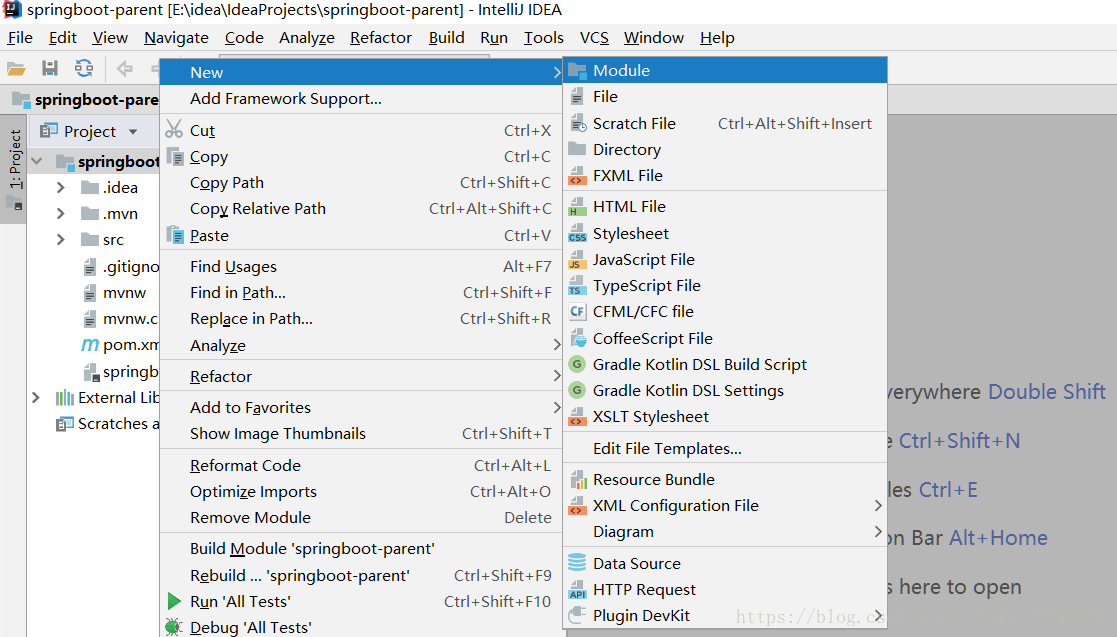Viewport: 1117px width, 637px height.
Task: Choose Copy Path in context menu
Action: [361, 182]
